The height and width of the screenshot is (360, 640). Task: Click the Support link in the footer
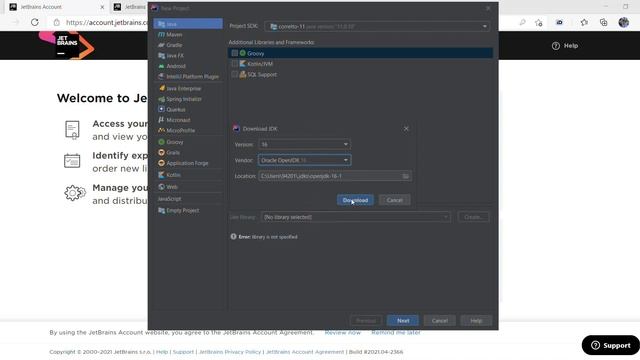click(x=183, y=352)
